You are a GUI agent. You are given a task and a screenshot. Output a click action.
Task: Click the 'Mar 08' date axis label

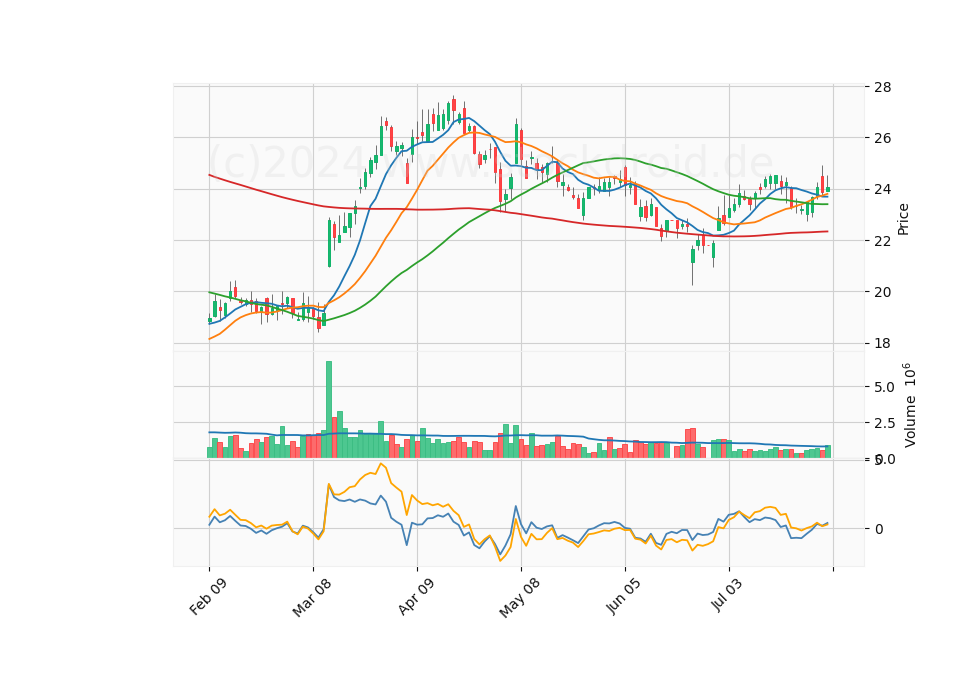[312, 597]
